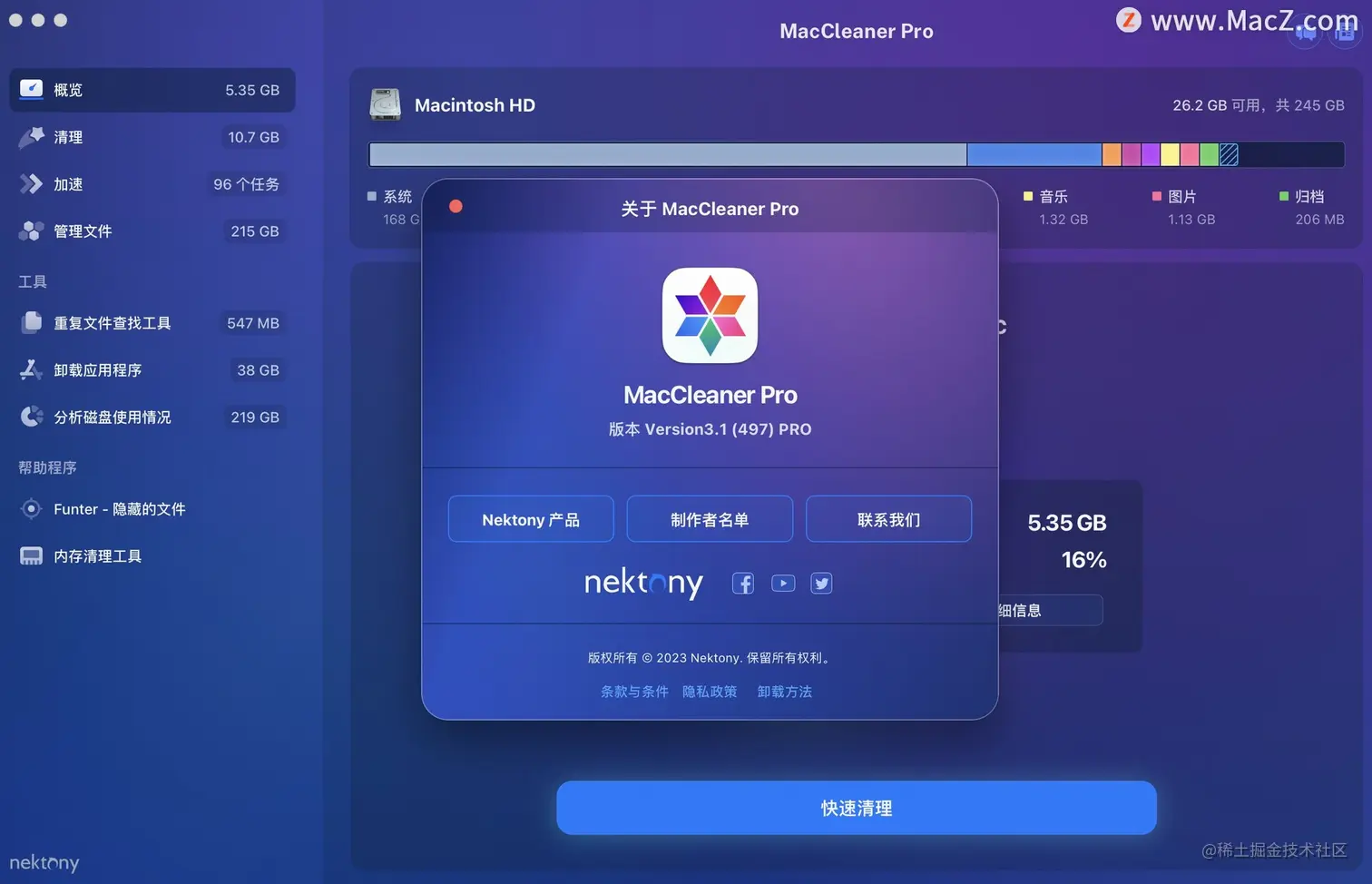Click the MacCleaner Pro app logo

[x=710, y=315]
